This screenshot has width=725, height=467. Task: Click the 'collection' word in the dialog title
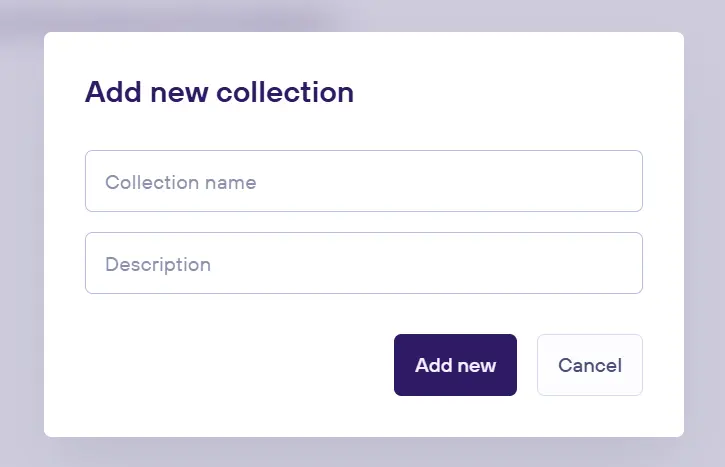click(286, 93)
